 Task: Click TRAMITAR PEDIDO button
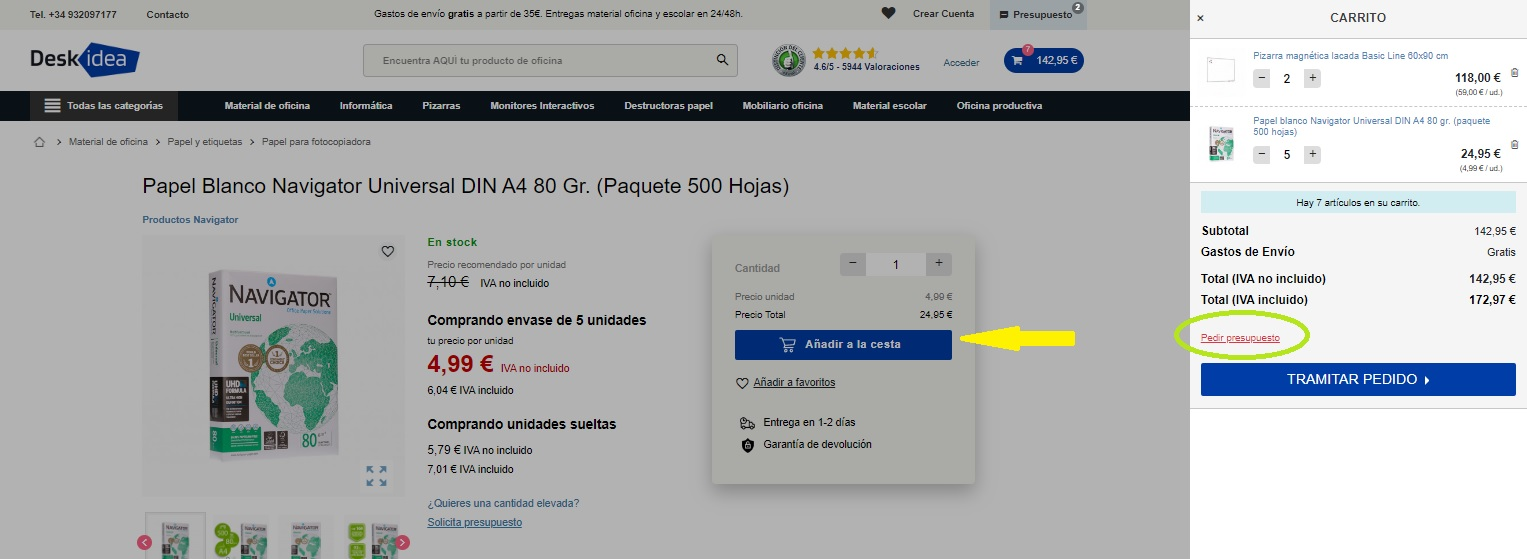[1358, 380]
